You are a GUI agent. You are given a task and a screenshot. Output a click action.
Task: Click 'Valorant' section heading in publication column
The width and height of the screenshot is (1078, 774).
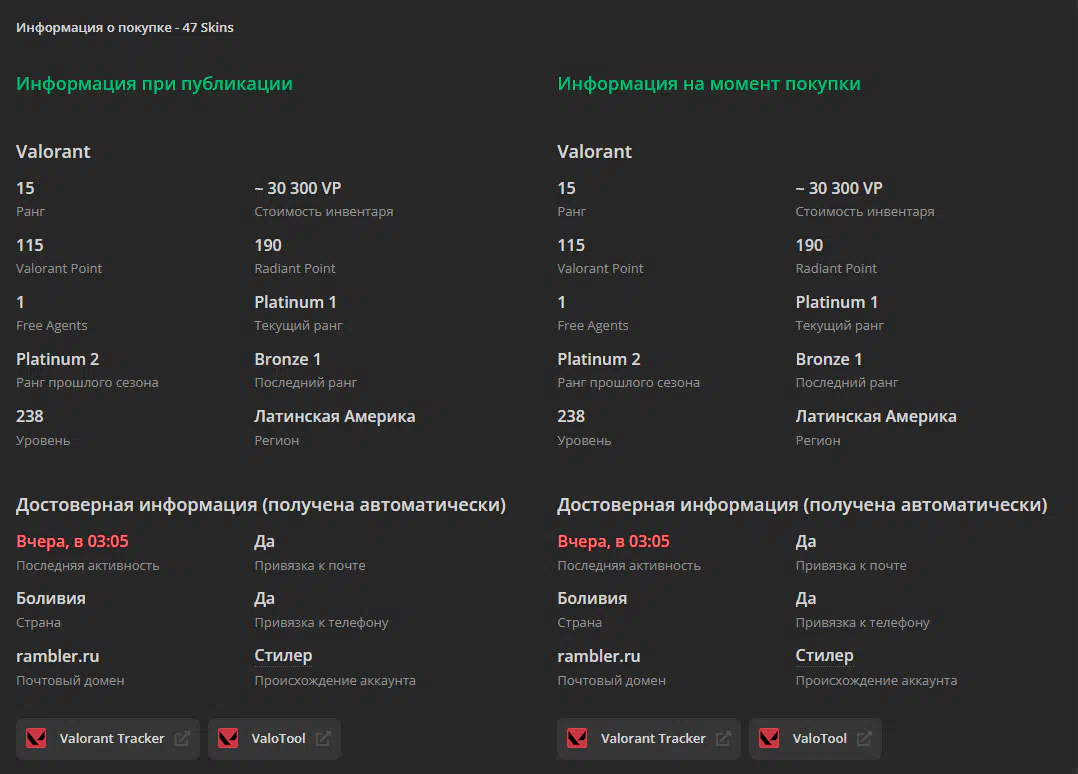pos(53,152)
